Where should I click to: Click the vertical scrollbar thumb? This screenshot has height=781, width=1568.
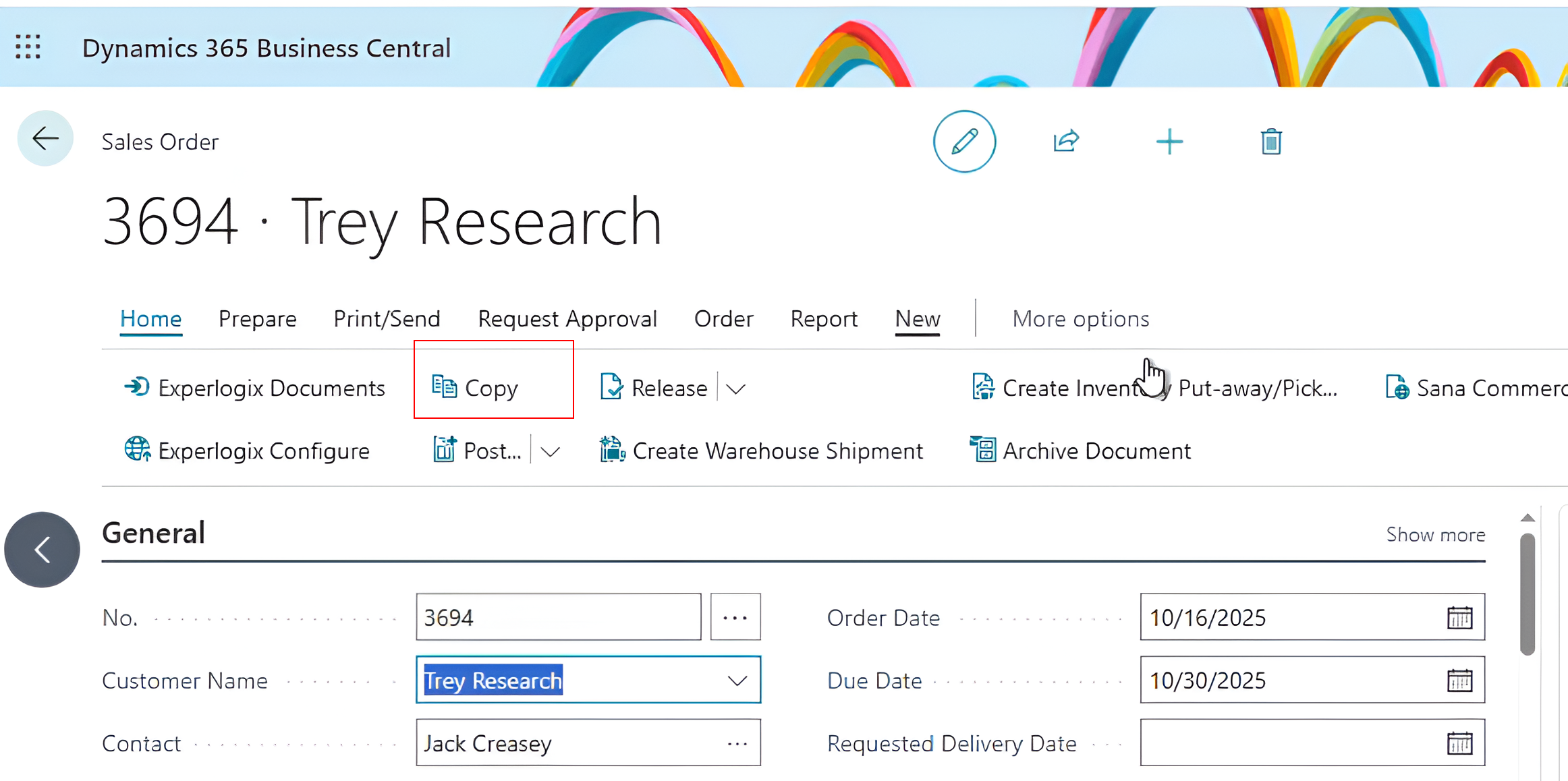tap(1528, 594)
